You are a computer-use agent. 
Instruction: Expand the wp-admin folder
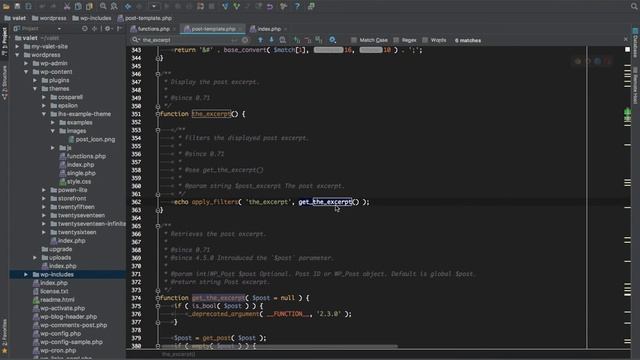coord(26,63)
